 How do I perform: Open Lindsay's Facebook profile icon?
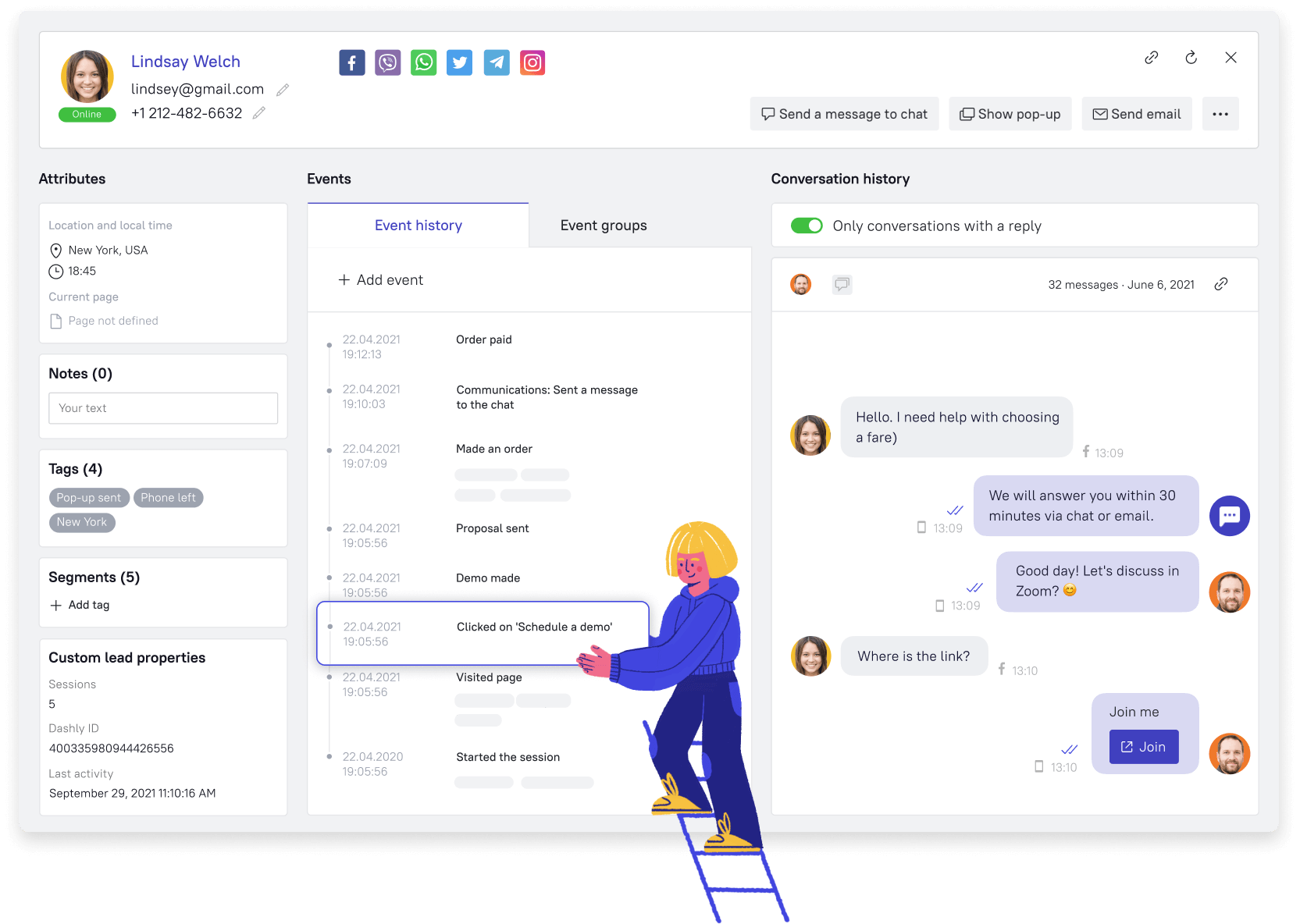pyautogui.click(x=351, y=62)
